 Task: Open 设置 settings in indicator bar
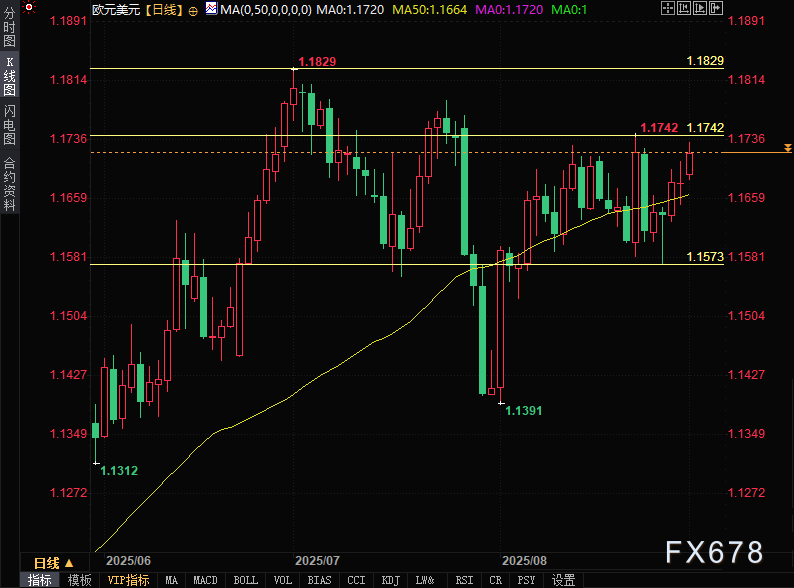click(563, 580)
